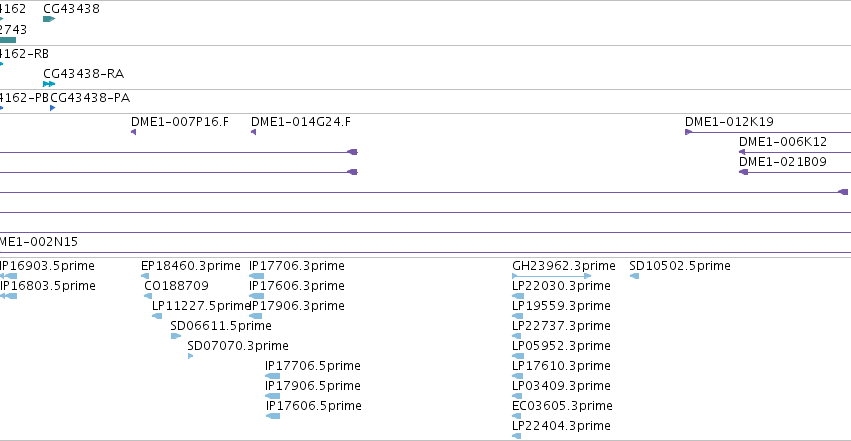Select the IP17906.3prime EST label
Screen dimensions: 851x441
[297, 306]
